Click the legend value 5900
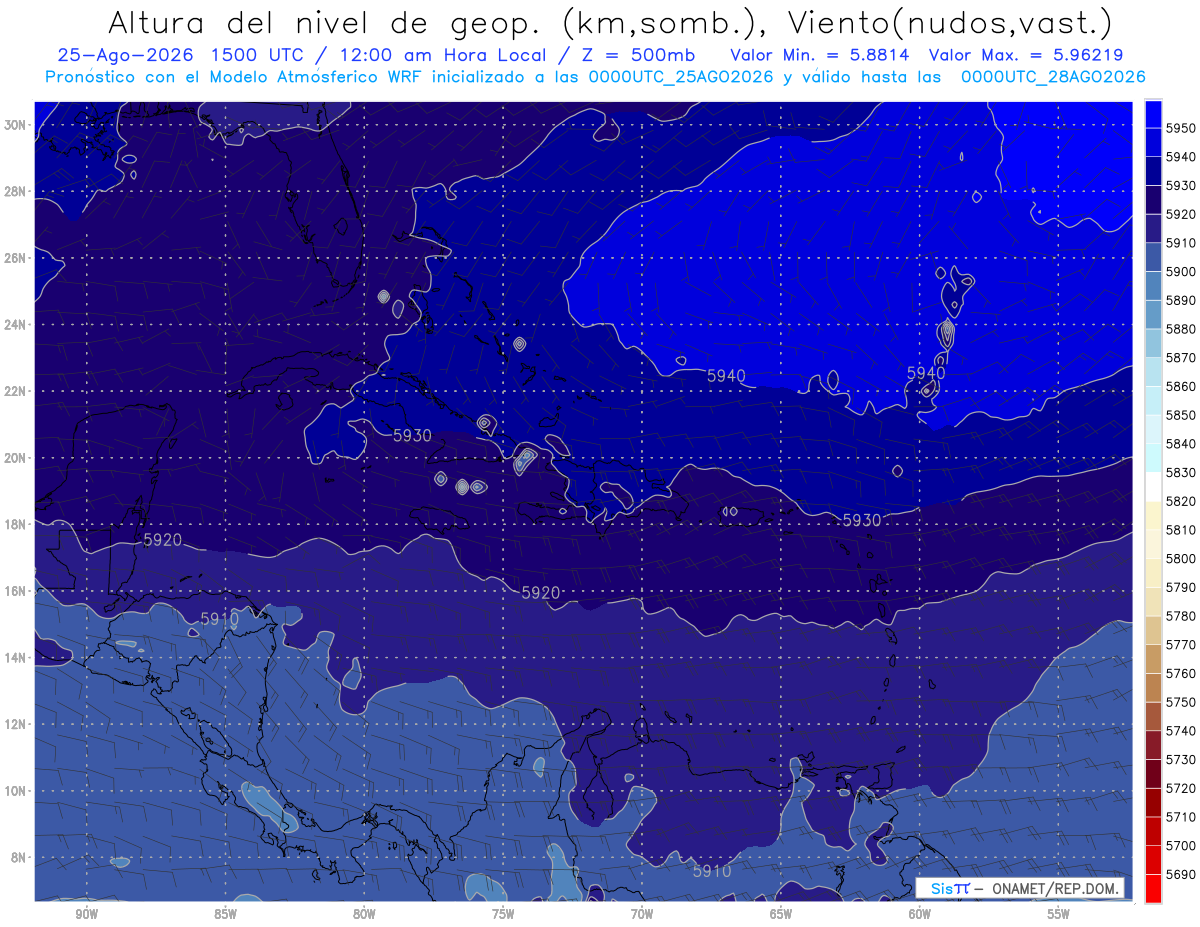 [x=1180, y=271]
